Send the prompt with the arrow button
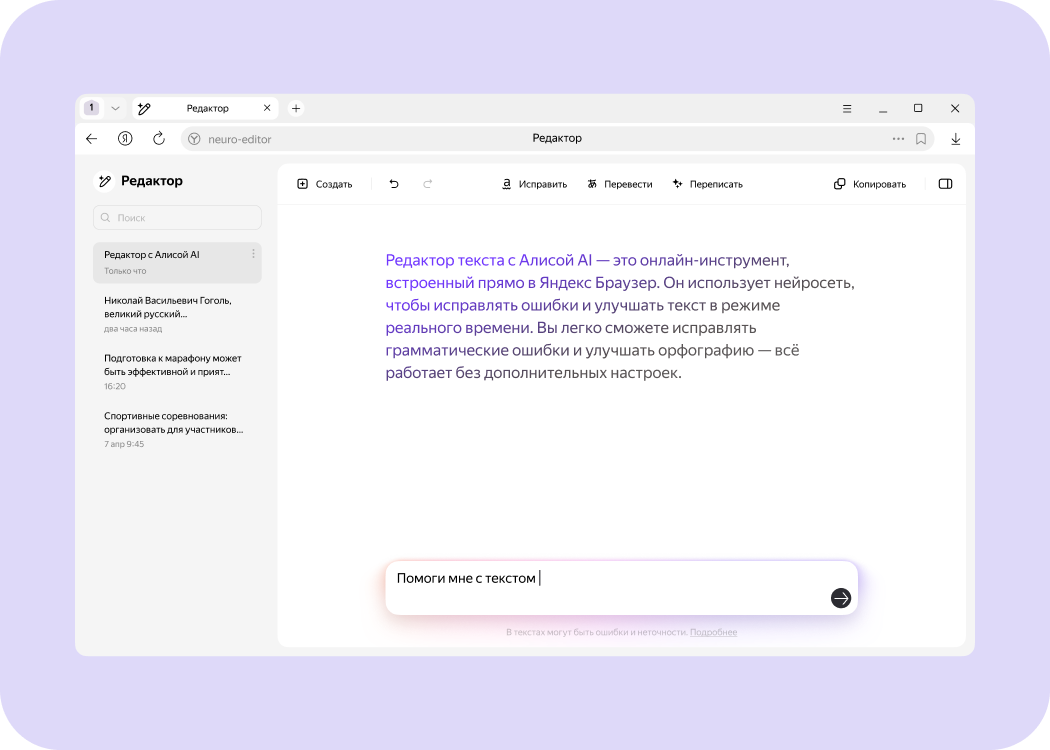The width and height of the screenshot is (1050, 750). 841,598
